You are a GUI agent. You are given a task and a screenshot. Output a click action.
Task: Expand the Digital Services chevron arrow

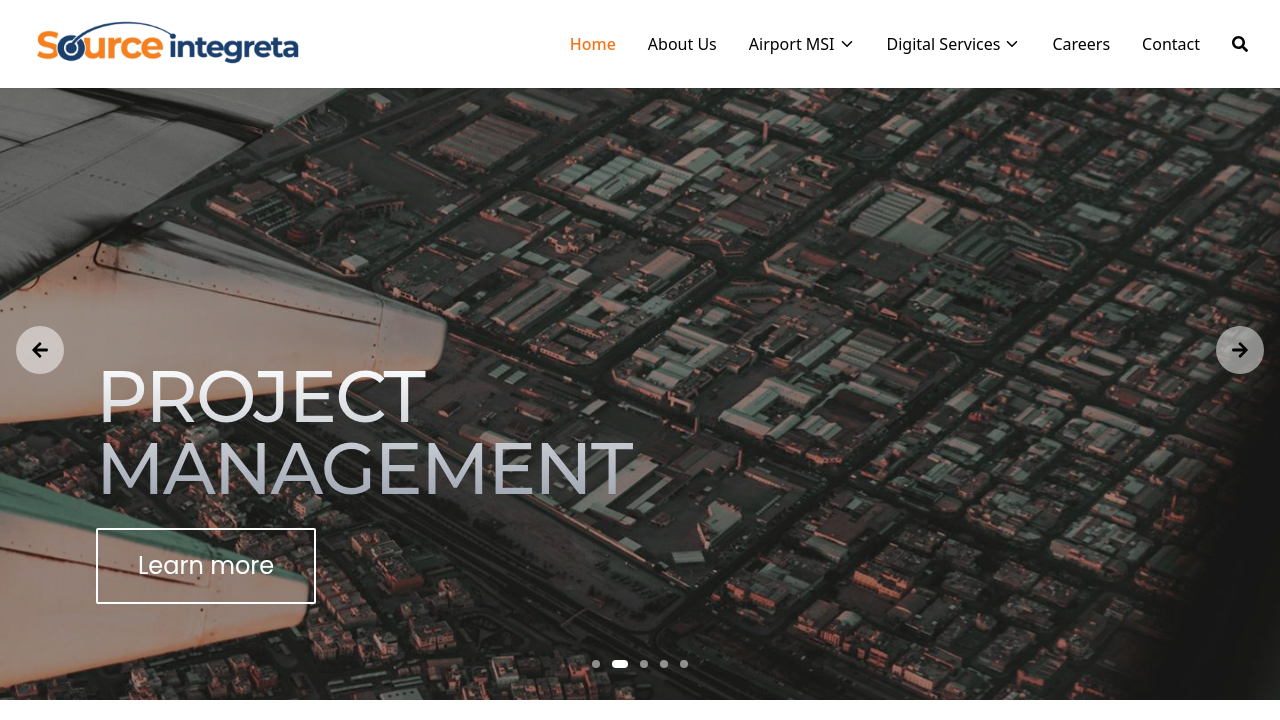[1012, 44]
